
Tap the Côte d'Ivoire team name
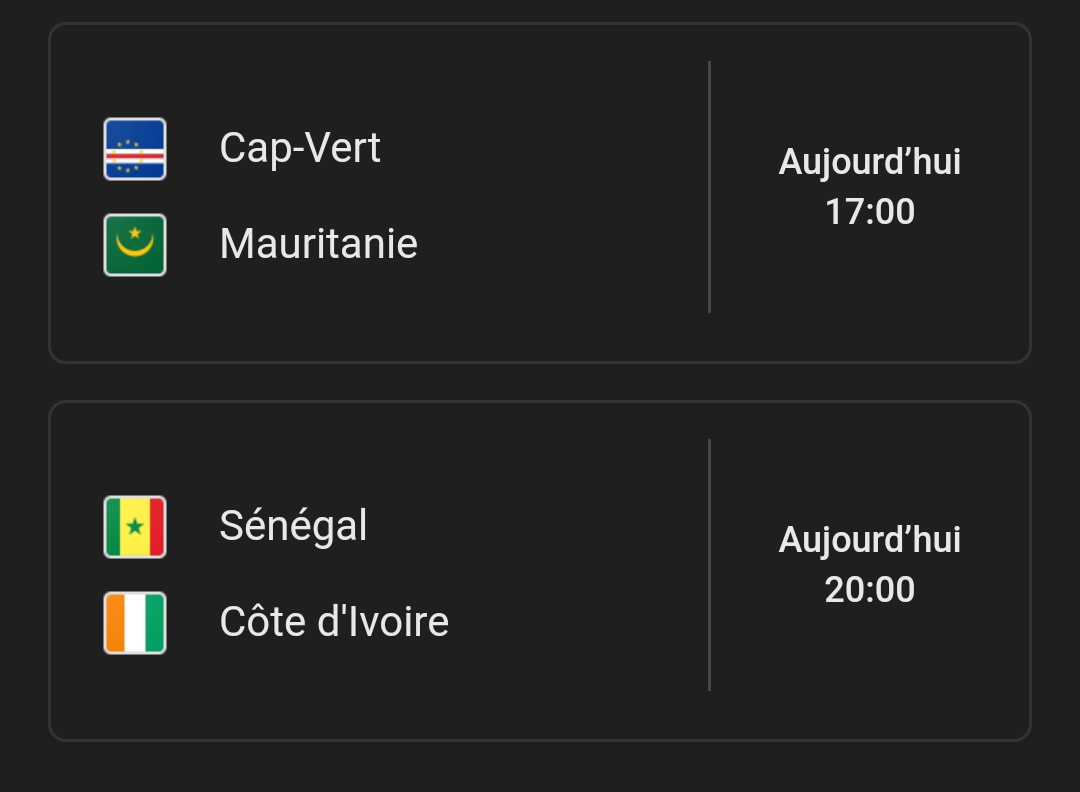click(x=334, y=622)
